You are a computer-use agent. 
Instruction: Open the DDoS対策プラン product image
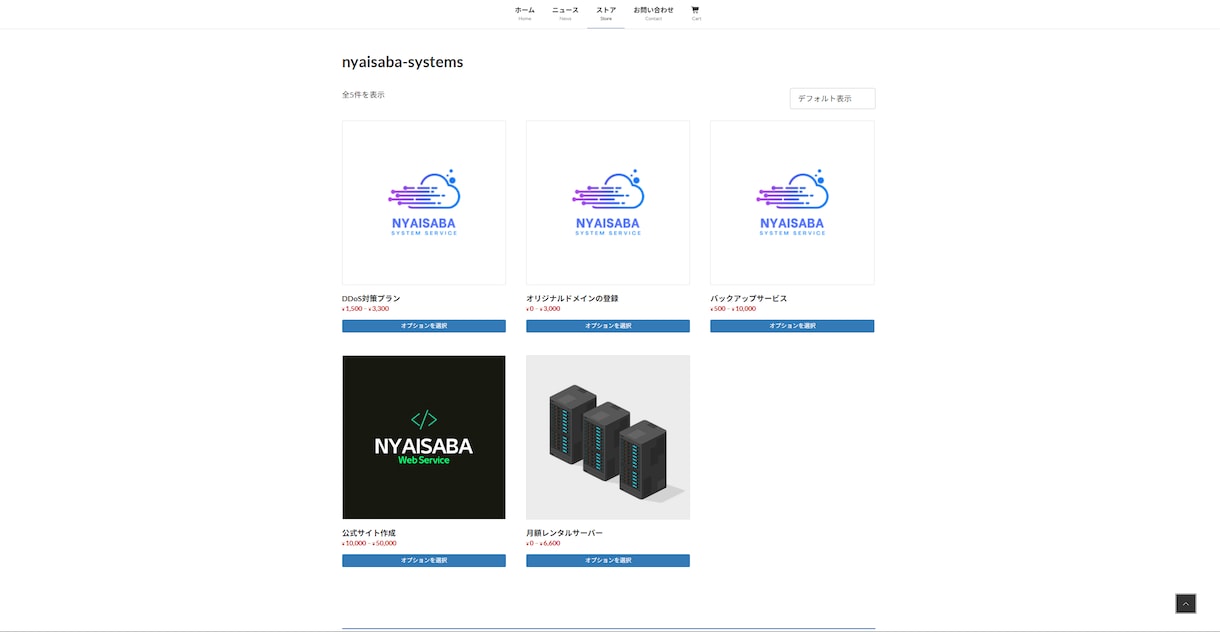tap(424, 203)
